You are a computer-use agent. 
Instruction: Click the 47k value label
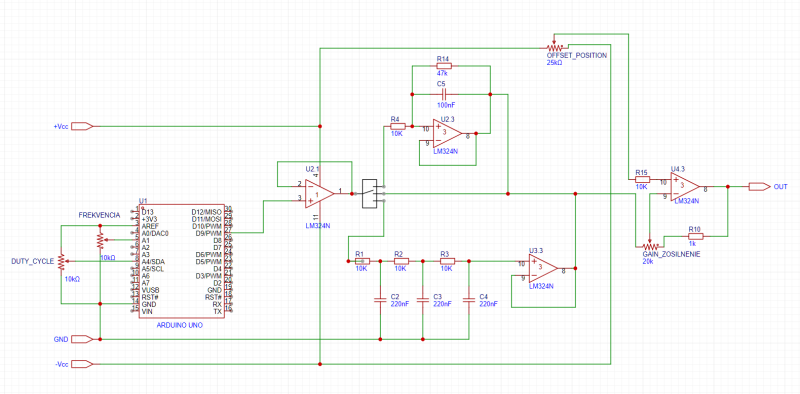(442, 74)
